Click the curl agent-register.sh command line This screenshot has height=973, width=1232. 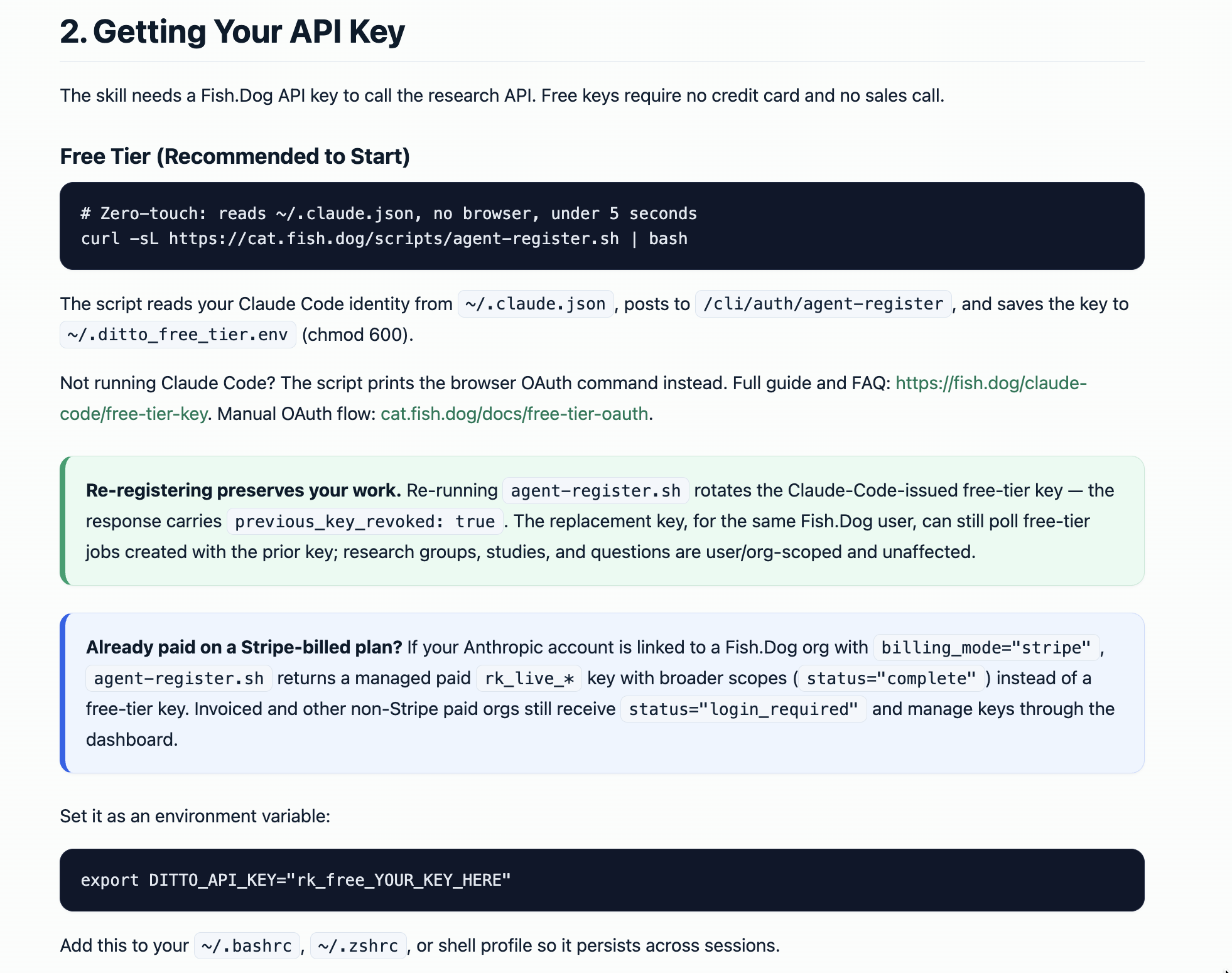coord(384,239)
